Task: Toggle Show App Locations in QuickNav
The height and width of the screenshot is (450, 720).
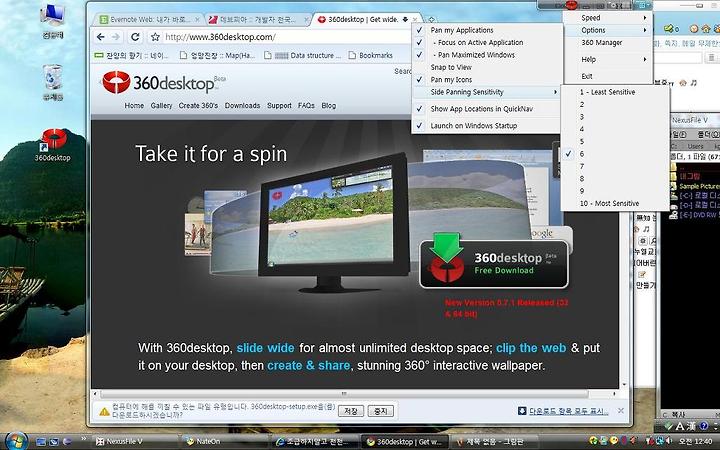Action: (487, 109)
